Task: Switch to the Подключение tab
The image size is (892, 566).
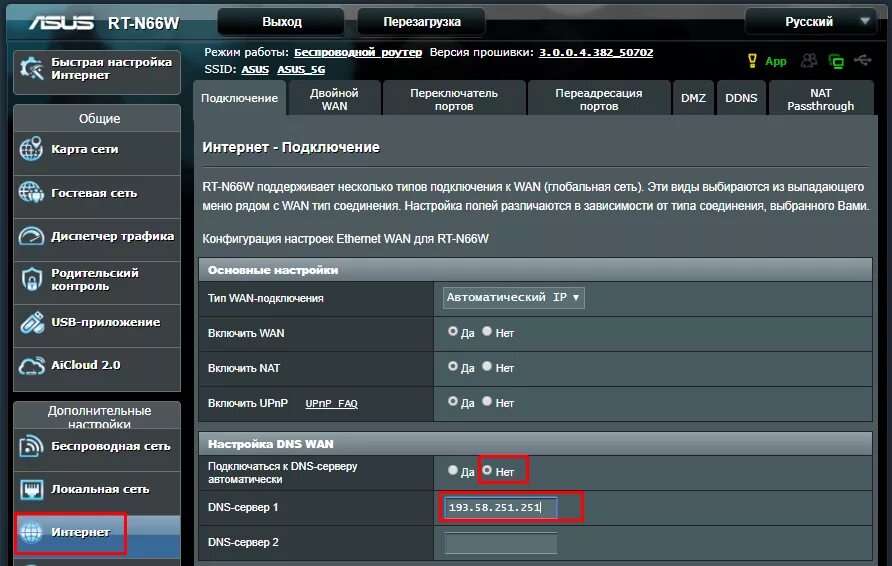Action: [x=239, y=98]
